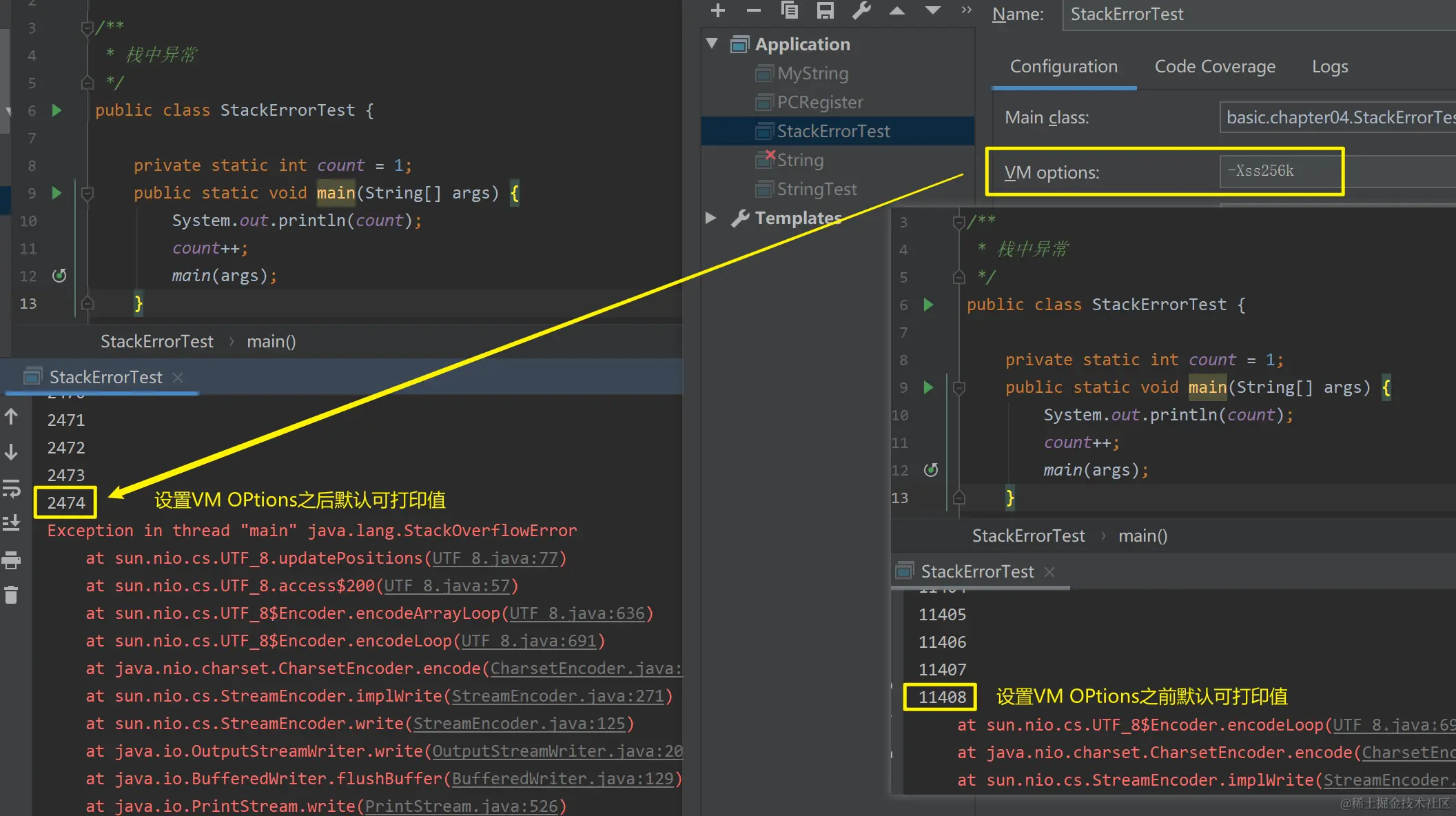The height and width of the screenshot is (816, 1456).
Task: Click the move configuration up arrow
Action: point(896,10)
